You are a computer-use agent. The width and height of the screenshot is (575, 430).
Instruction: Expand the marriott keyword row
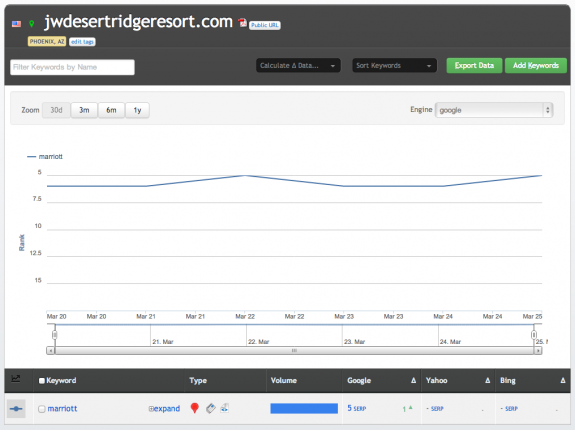click(x=164, y=408)
